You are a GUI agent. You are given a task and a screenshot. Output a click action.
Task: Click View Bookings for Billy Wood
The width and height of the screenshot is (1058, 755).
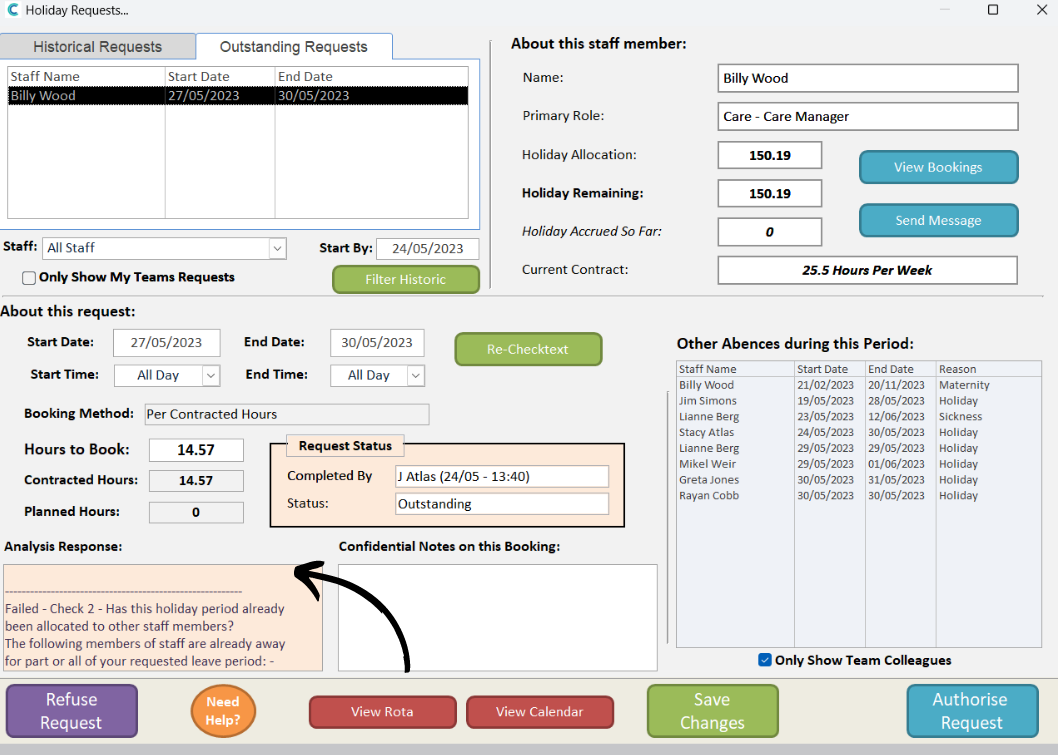tap(938, 168)
